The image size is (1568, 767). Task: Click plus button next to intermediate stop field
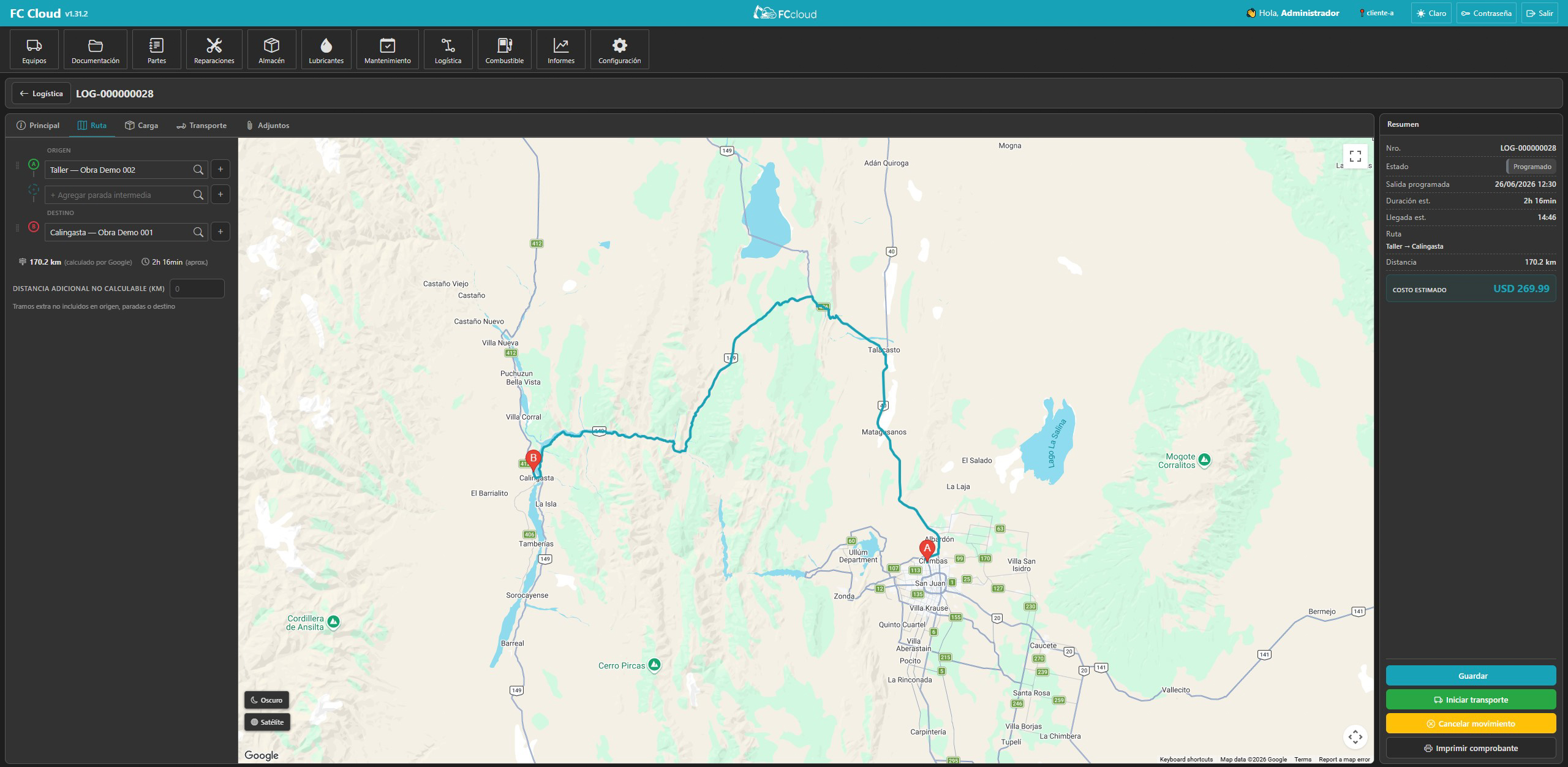(221, 194)
